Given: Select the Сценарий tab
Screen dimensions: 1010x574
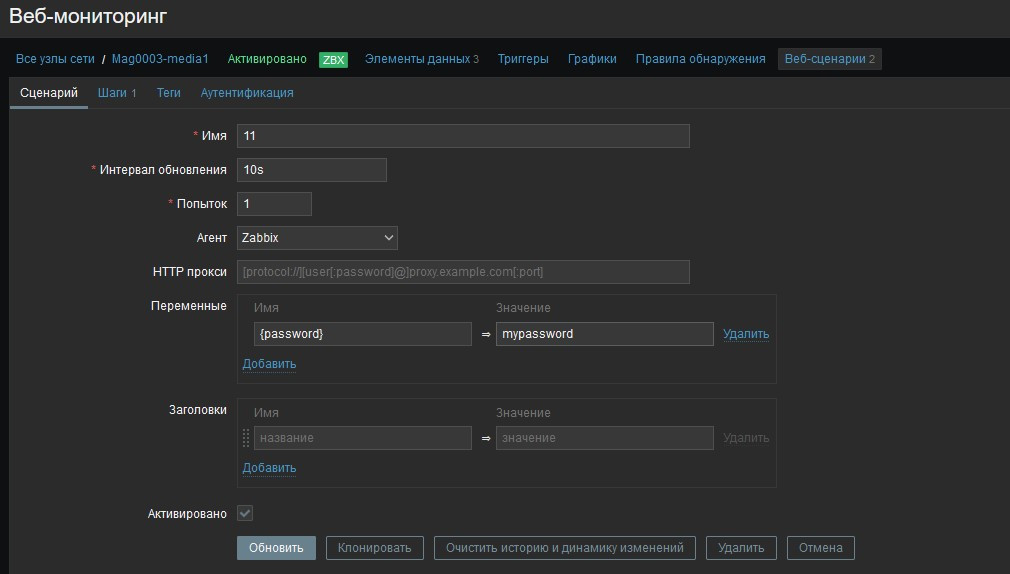Looking at the screenshot, I should 49,93.
